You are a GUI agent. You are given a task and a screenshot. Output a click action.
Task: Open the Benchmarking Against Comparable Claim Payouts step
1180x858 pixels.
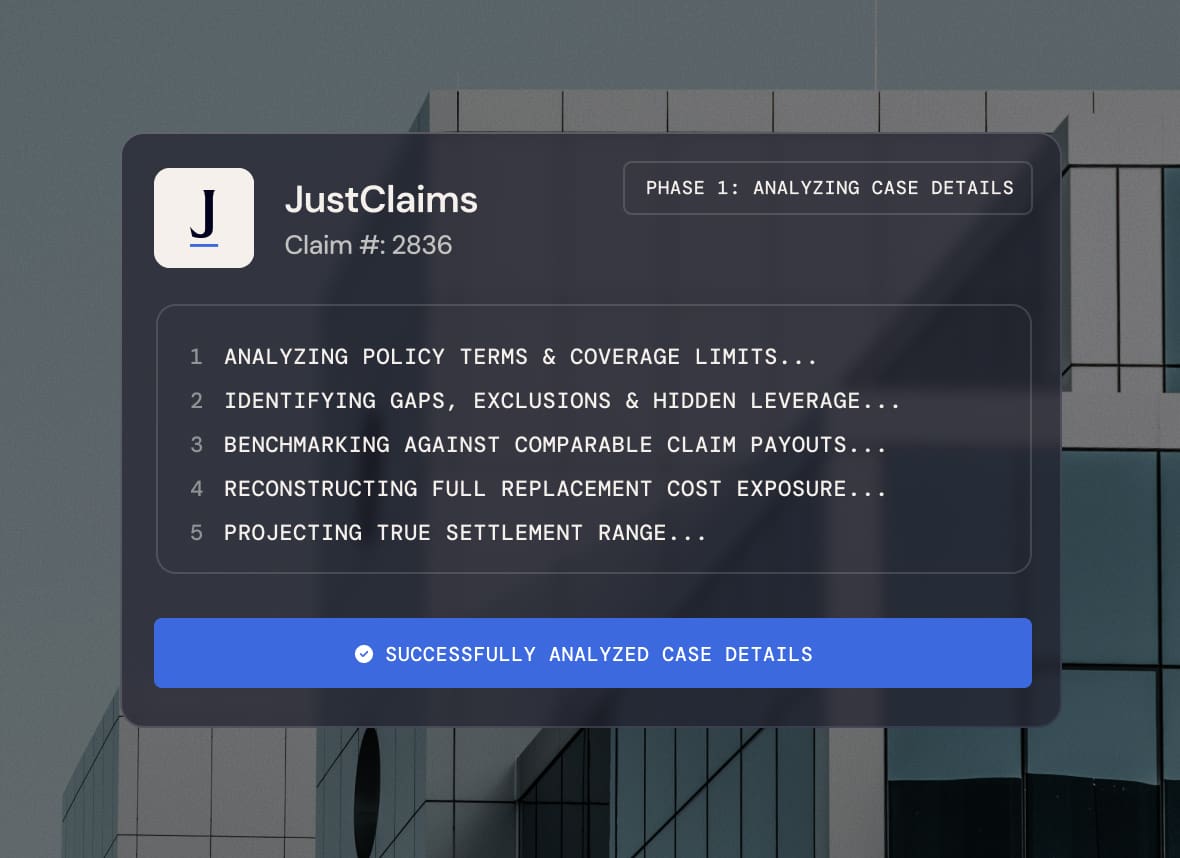(x=555, y=445)
